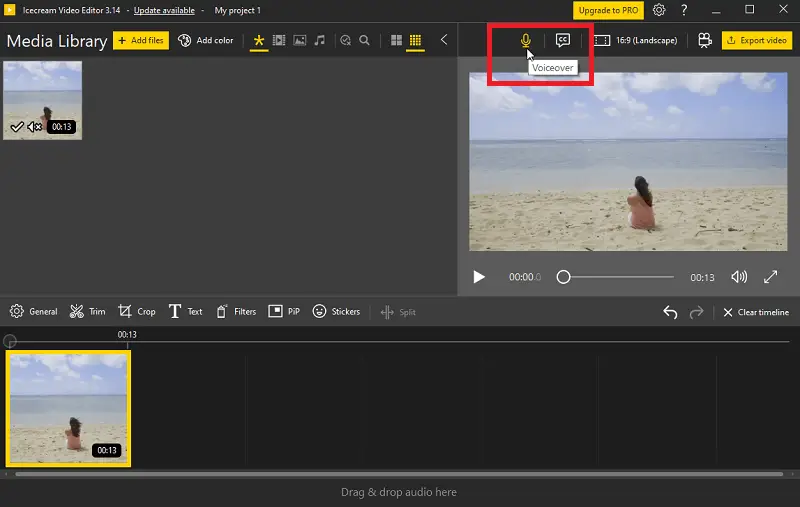Open the Text tool

point(185,312)
